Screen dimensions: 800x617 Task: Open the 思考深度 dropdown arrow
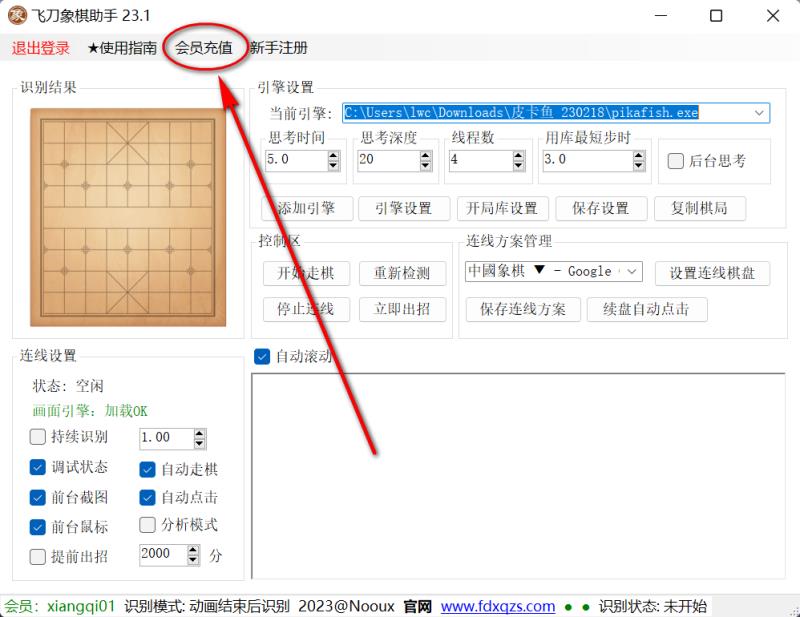pyautogui.click(x=426, y=160)
